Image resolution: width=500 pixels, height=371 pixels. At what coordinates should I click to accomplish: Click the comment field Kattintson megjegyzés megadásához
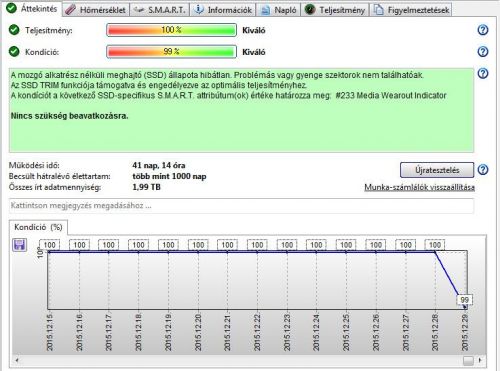click(242, 206)
